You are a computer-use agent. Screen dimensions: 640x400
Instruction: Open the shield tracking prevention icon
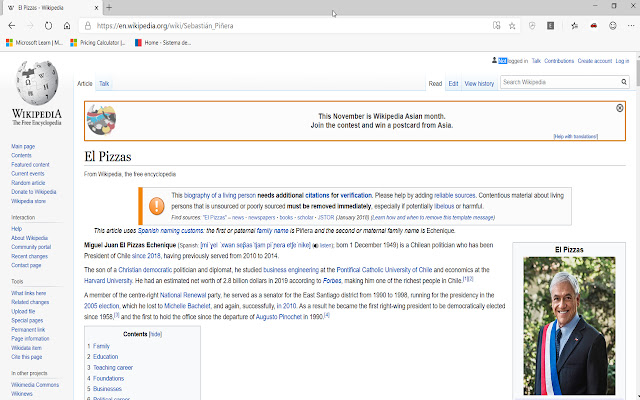[532, 26]
